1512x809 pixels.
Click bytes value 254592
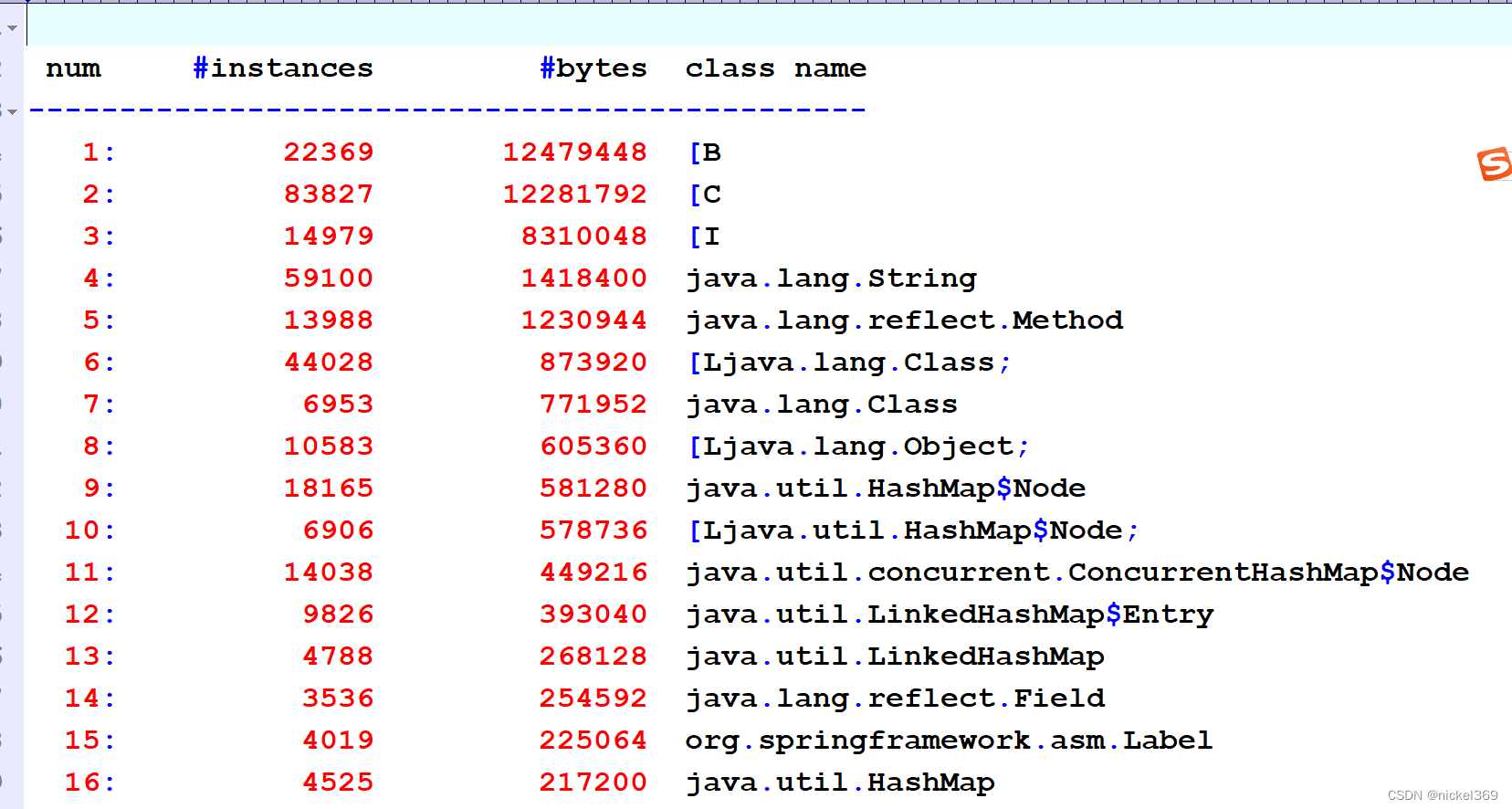(593, 699)
